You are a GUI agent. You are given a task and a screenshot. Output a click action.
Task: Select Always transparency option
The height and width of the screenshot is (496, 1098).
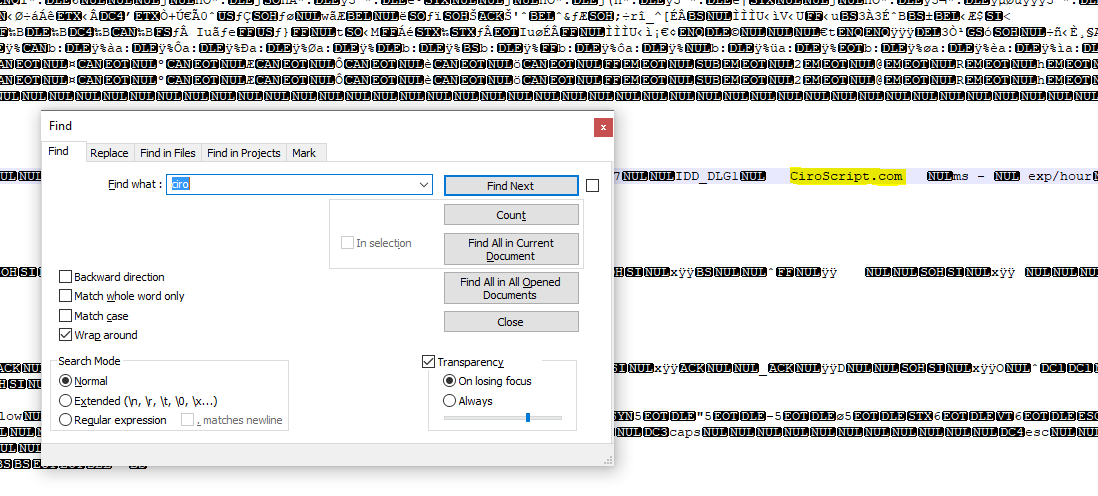[450, 401]
